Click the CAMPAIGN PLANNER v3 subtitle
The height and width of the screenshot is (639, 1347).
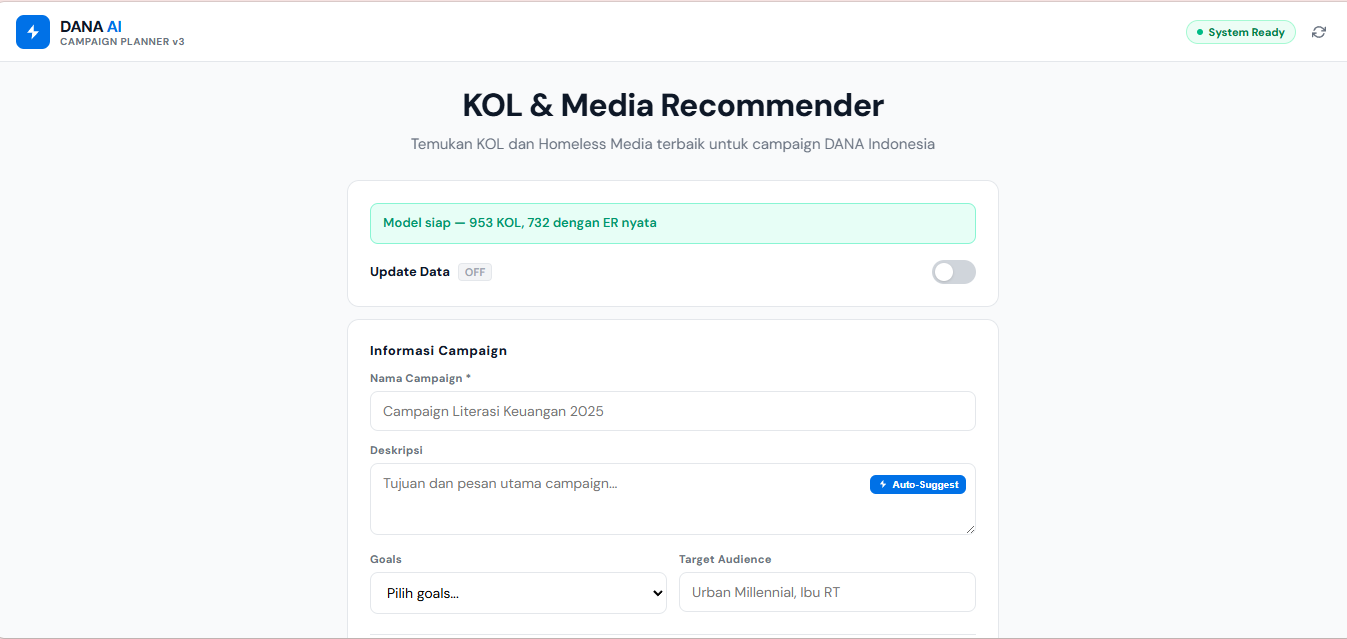[122, 42]
